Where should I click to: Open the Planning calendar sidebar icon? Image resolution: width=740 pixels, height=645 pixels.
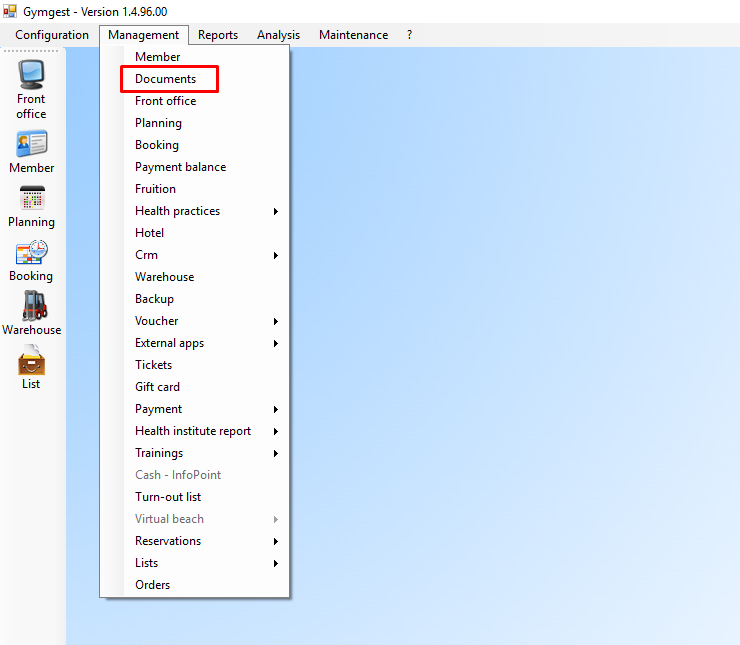click(x=31, y=207)
